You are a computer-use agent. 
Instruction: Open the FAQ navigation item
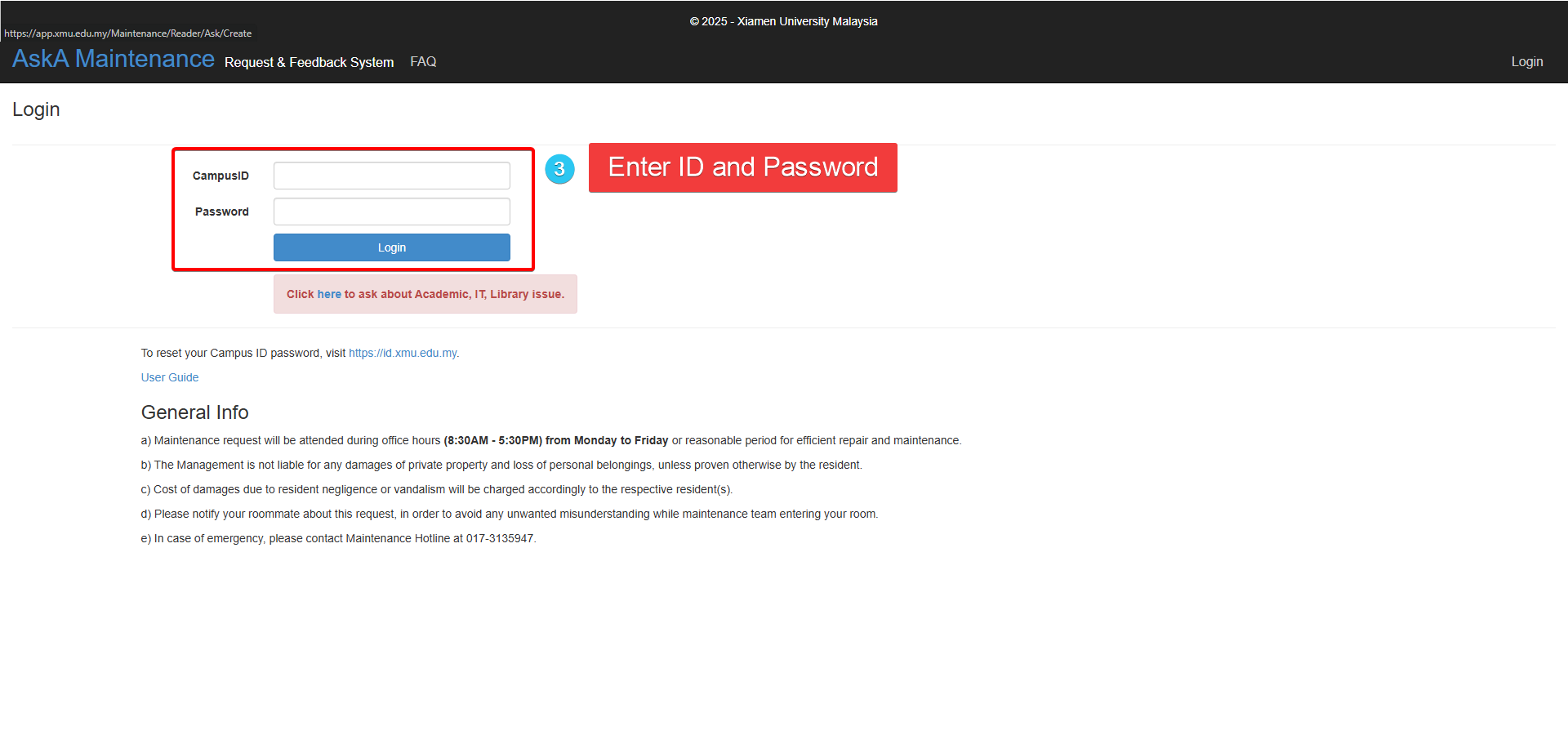click(x=422, y=62)
